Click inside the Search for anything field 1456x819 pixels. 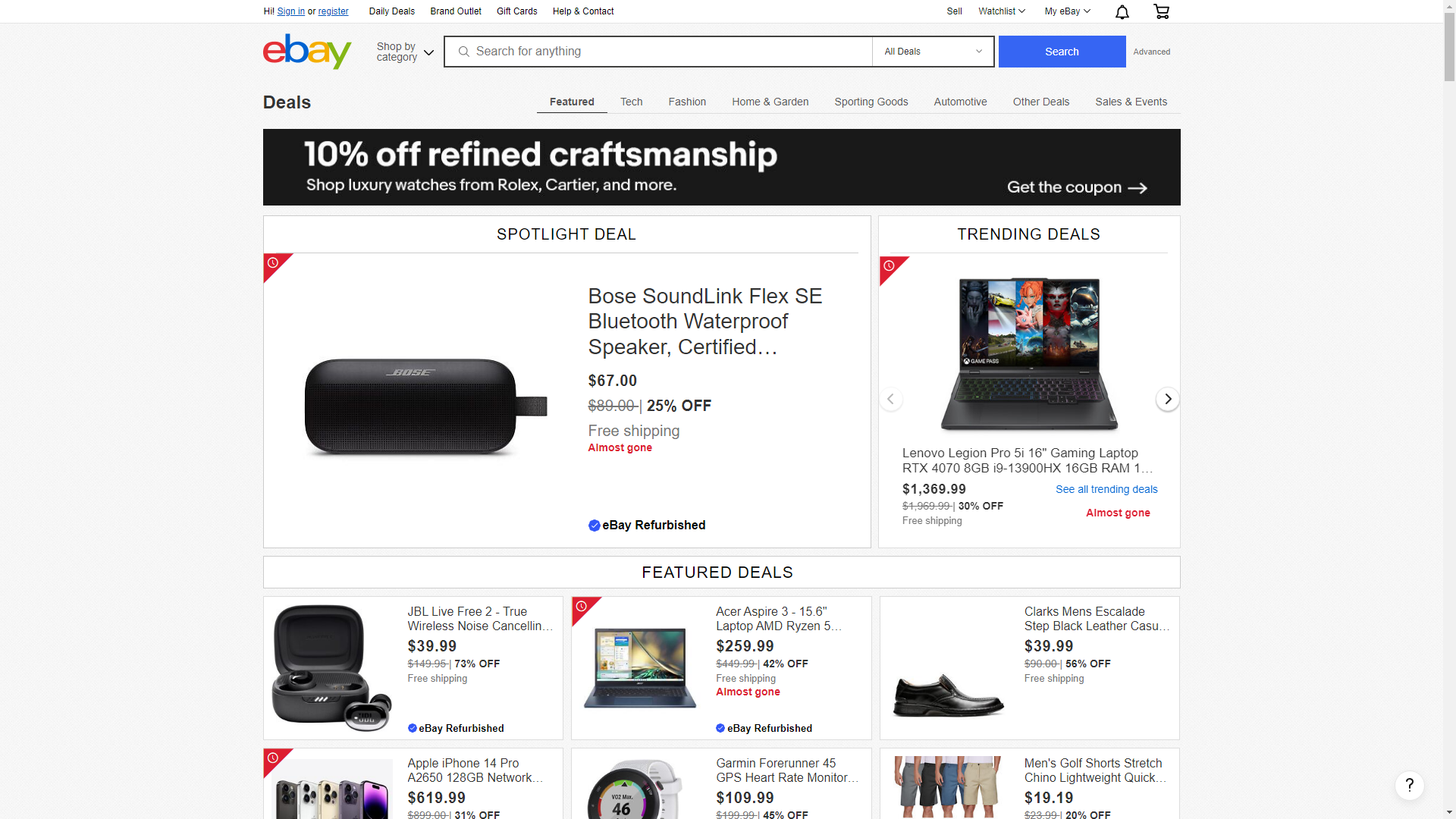658,51
